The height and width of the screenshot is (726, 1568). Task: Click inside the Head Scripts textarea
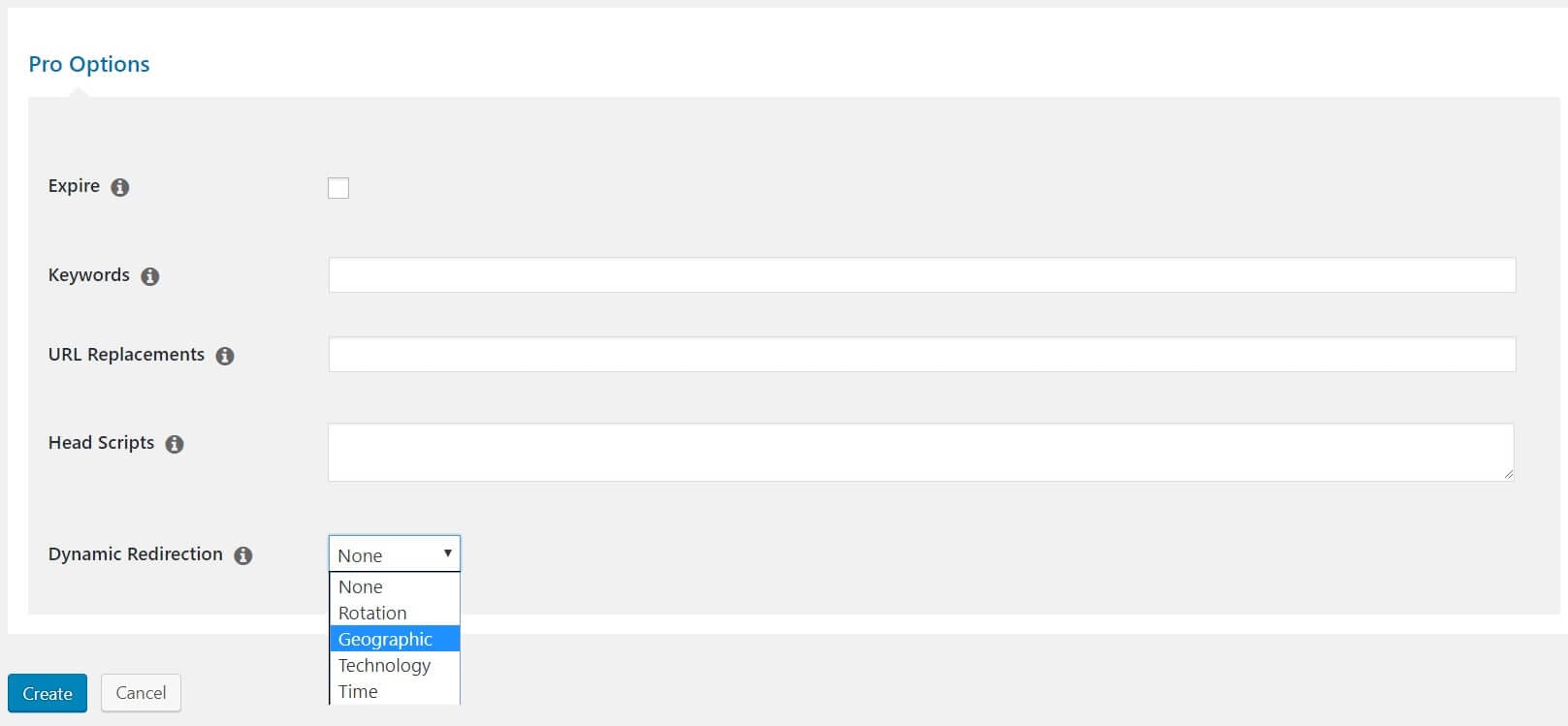(921, 452)
